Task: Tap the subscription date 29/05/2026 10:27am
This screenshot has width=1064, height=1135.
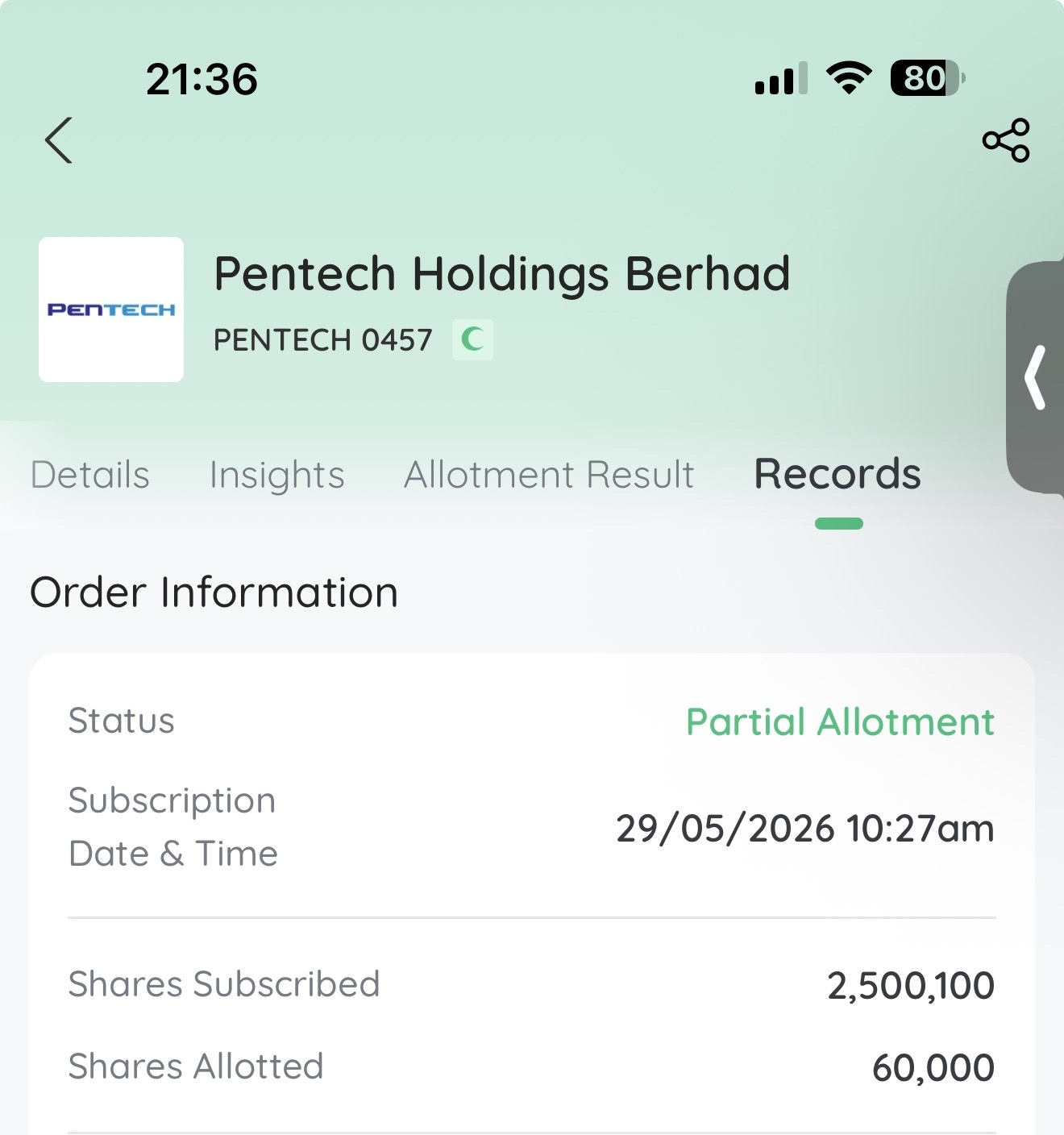Action: pyautogui.click(x=805, y=829)
